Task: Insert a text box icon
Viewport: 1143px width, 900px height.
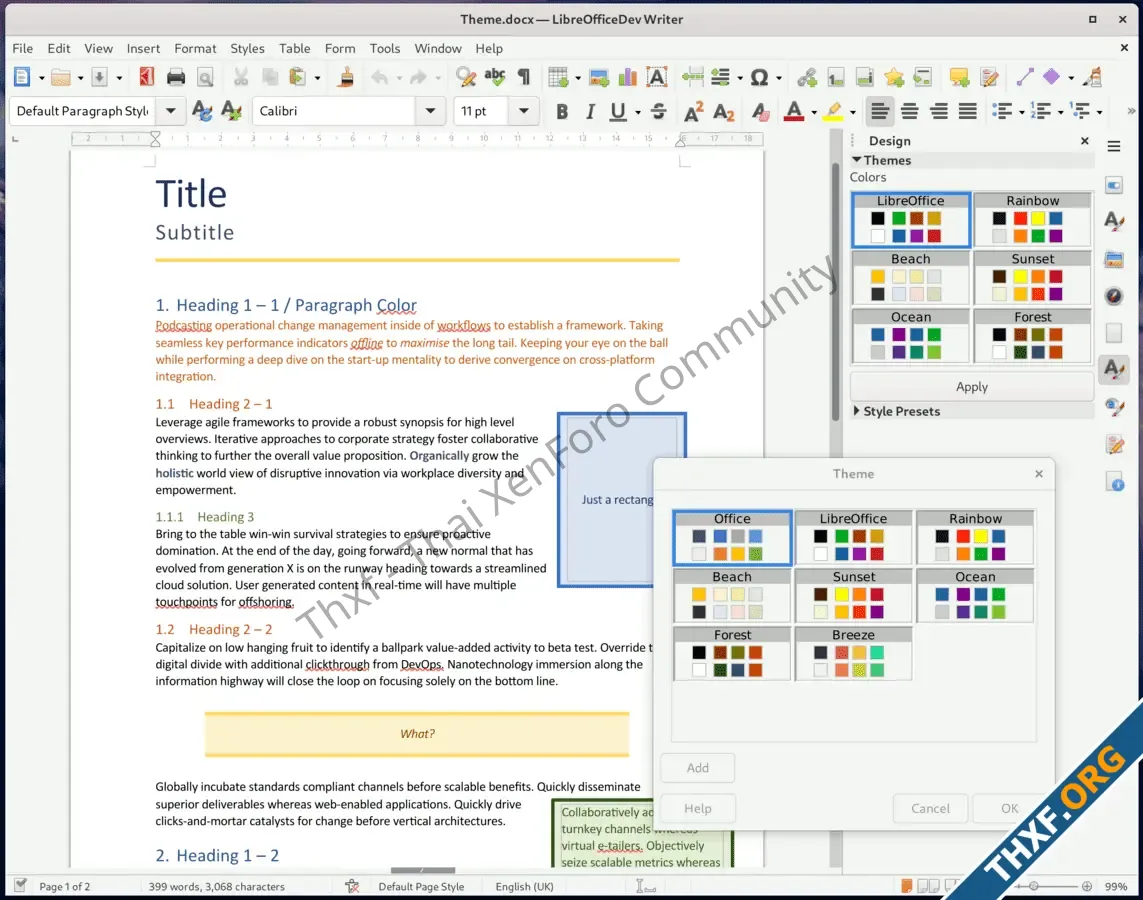Action: click(657, 77)
